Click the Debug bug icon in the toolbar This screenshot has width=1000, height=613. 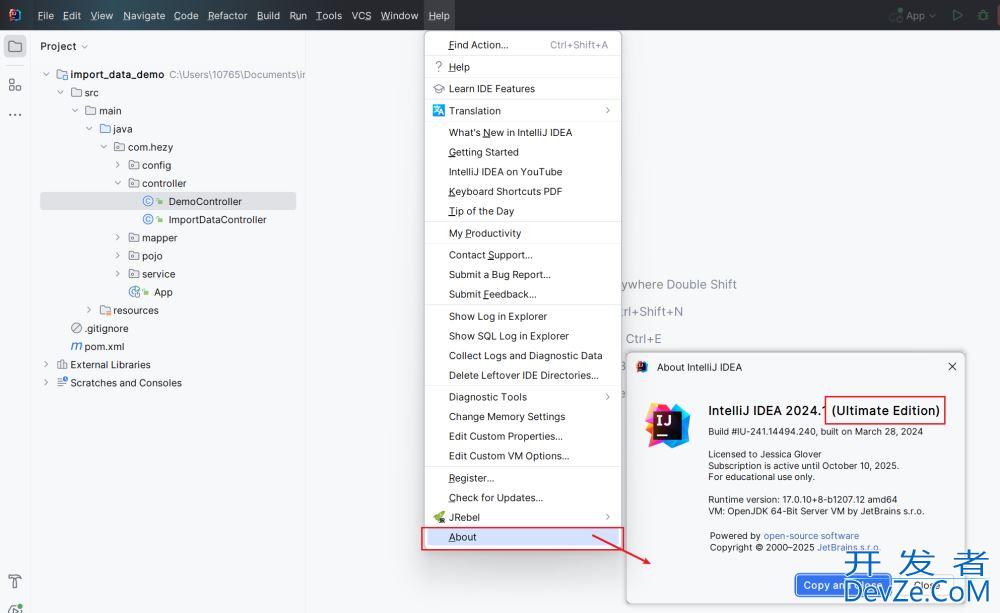pyautogui.click(x=983, y=15)
